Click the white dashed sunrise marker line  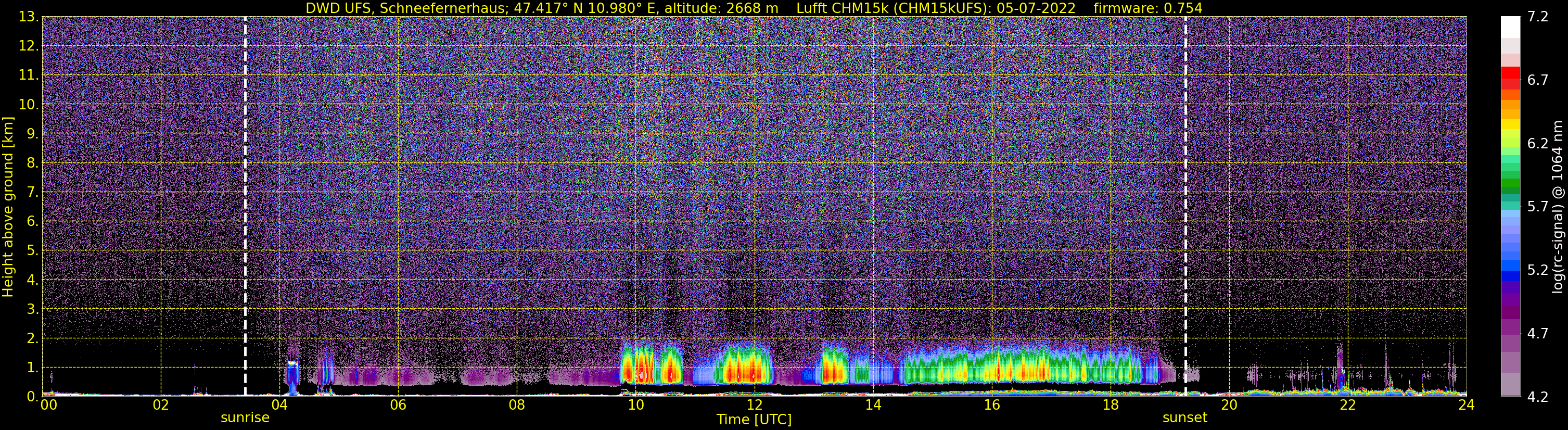(x=245, y=207)
